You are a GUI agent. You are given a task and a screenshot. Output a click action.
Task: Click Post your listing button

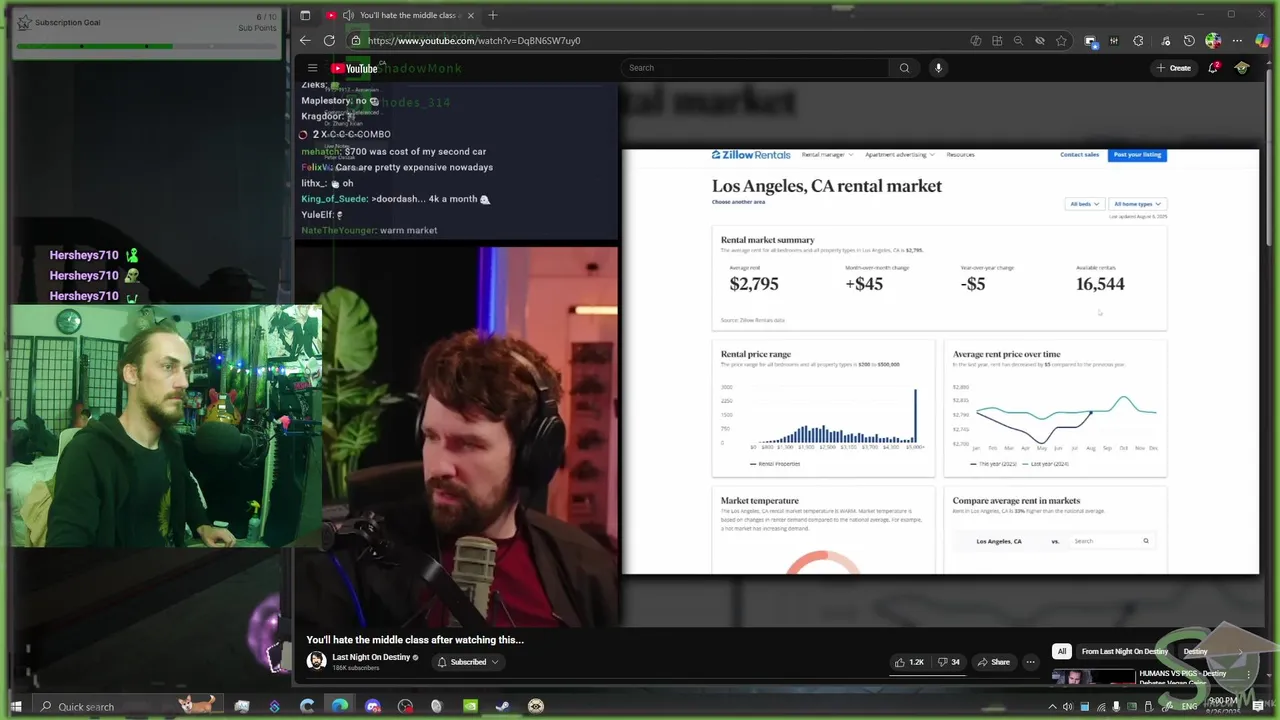coord(1137,155)
